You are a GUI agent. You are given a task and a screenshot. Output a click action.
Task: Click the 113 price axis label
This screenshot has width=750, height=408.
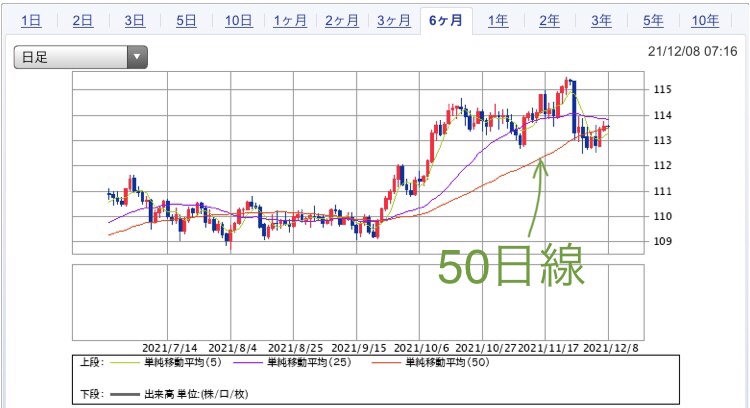662,141
